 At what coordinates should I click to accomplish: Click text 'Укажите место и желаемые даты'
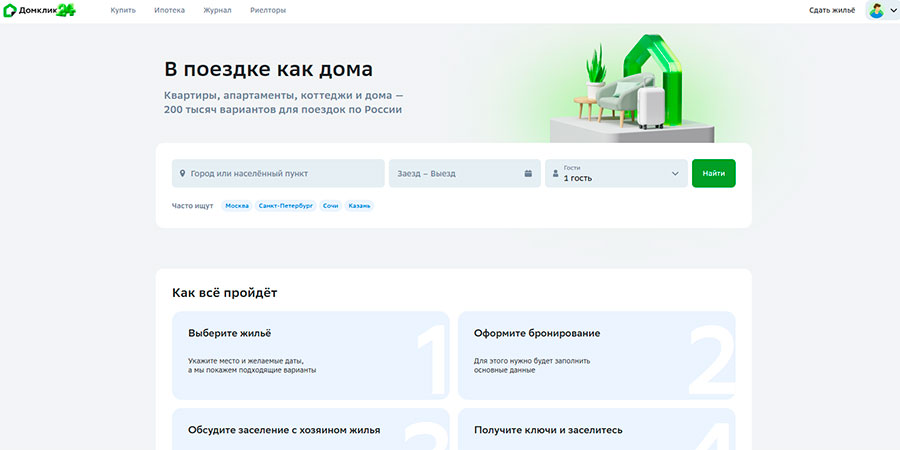246,361
